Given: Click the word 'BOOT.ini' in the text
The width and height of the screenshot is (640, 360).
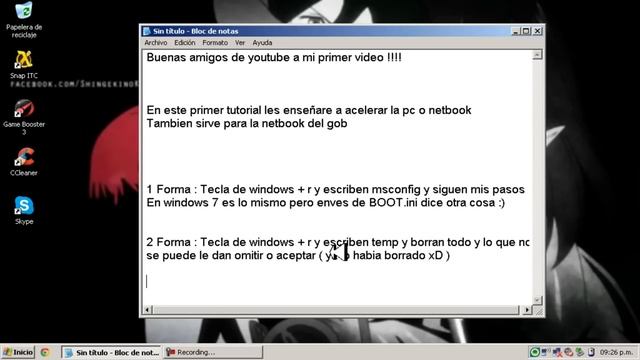Looking at the screenshot, I should click(x=393, y=202).
